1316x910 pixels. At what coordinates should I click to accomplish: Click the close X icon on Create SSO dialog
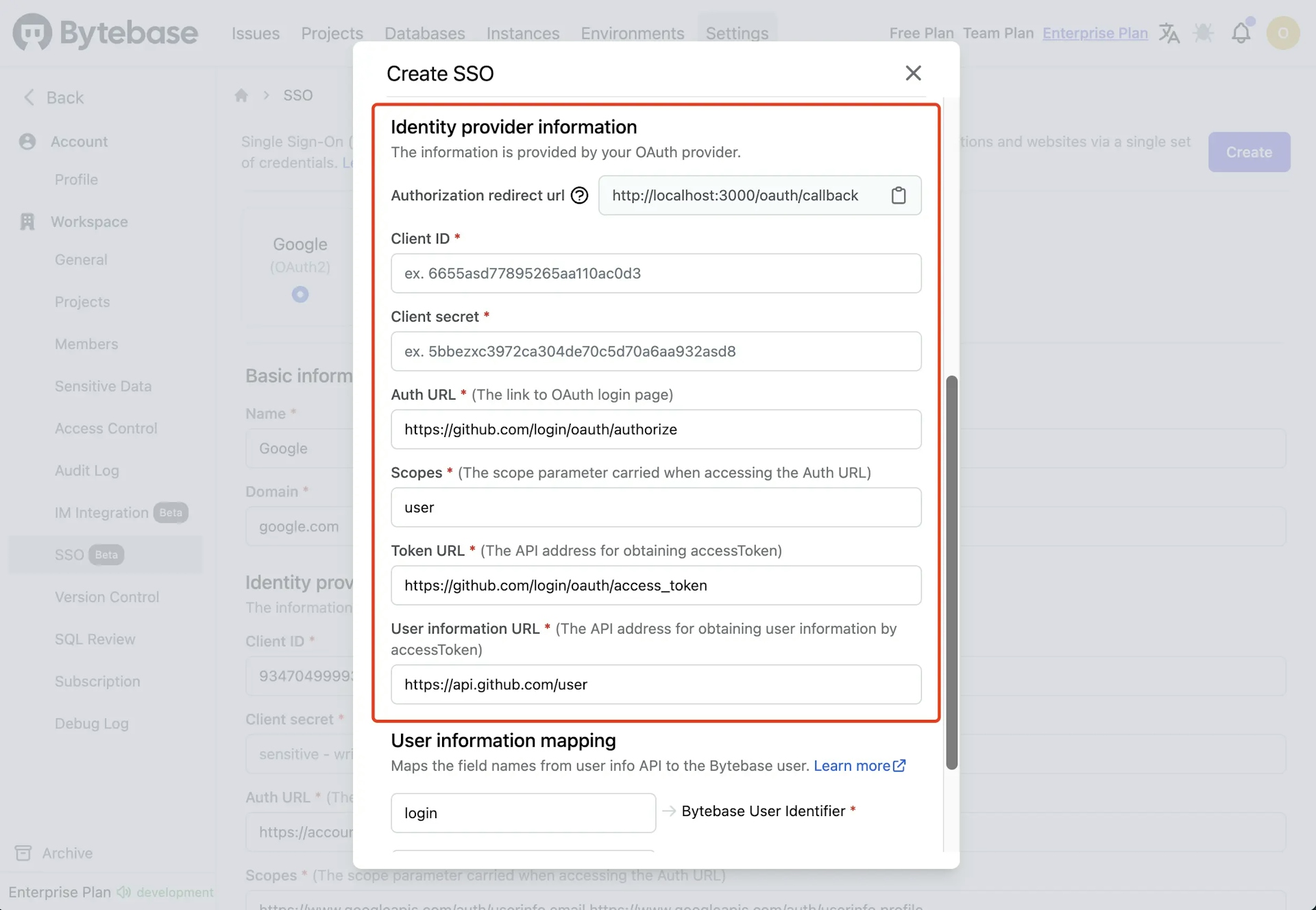tap(912, 72)
